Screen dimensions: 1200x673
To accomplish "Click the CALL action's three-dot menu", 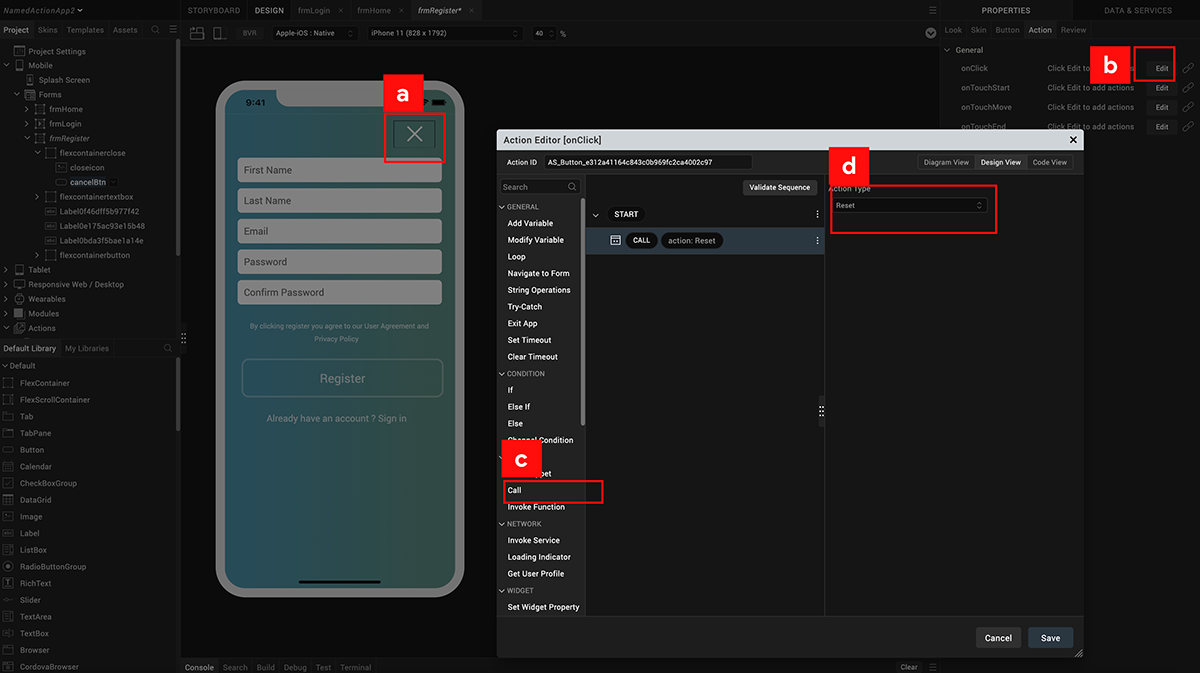I will (817, 241).
